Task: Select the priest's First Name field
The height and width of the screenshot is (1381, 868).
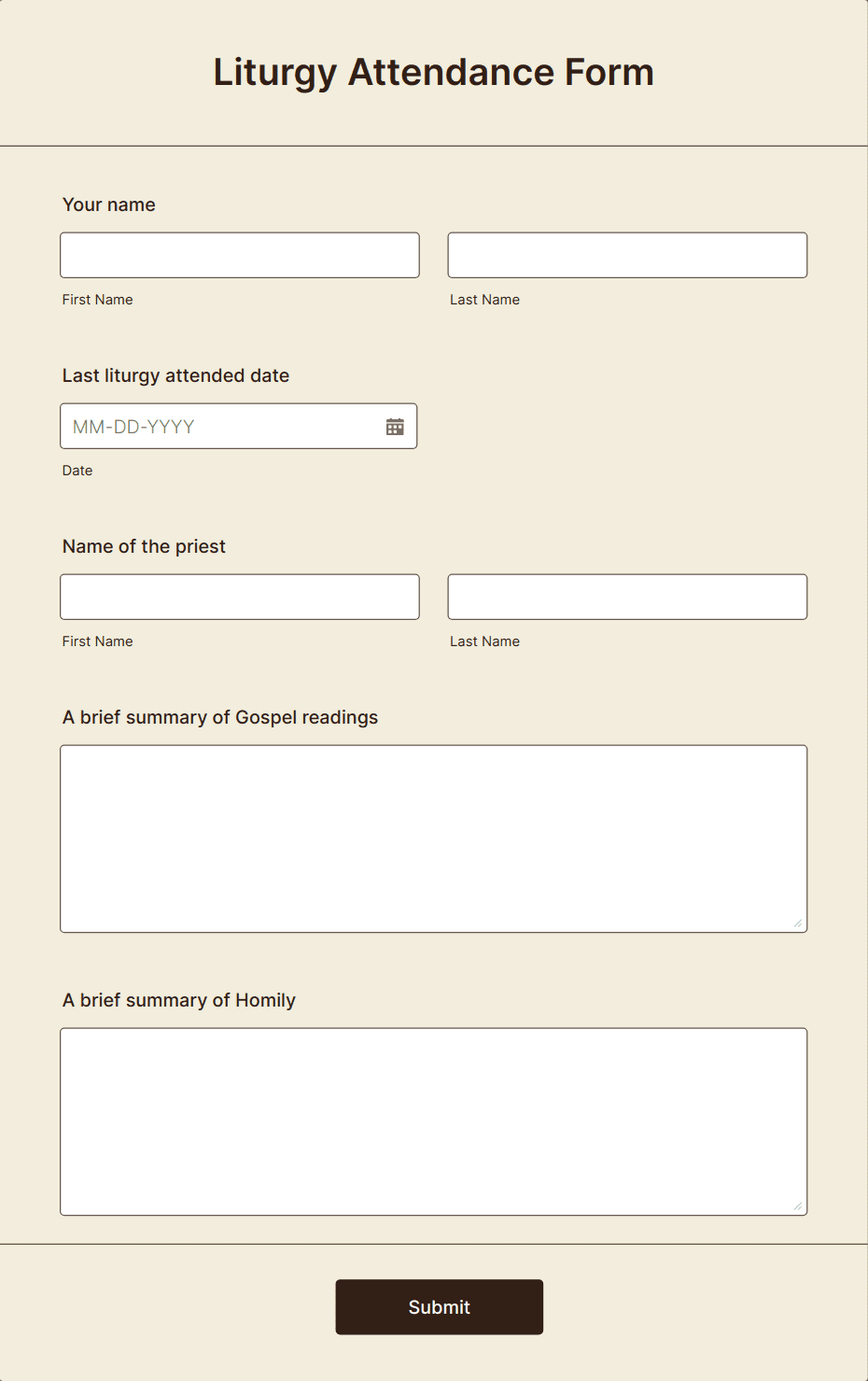Action: [x=240, y=597]
